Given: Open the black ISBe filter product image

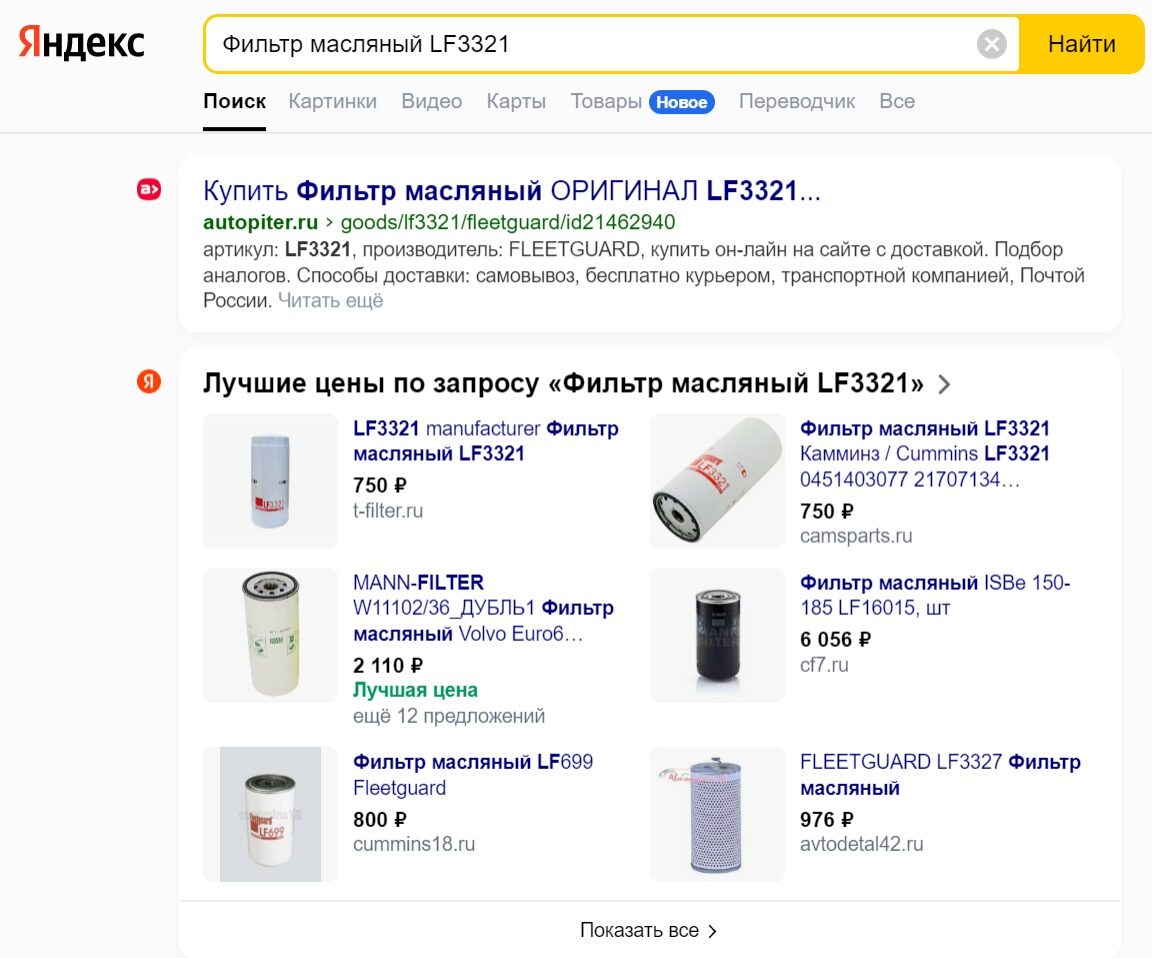Looking at the screenshot, I should [x=717, y=635].
